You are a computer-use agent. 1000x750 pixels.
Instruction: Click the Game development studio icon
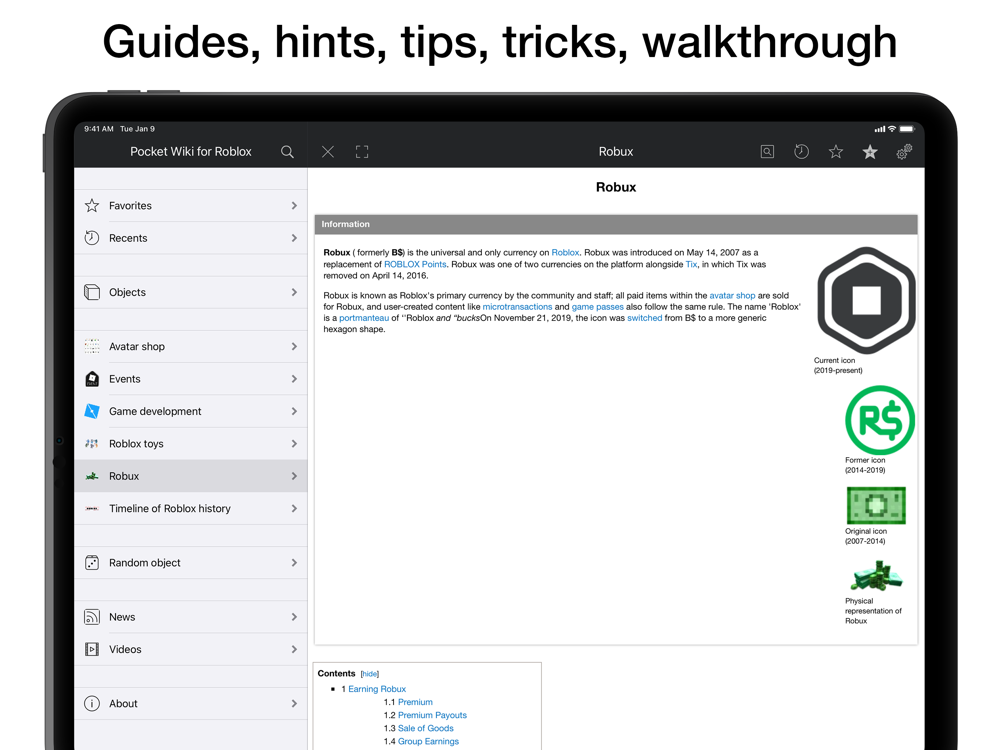pyautogui.click(x=92, y=411)
